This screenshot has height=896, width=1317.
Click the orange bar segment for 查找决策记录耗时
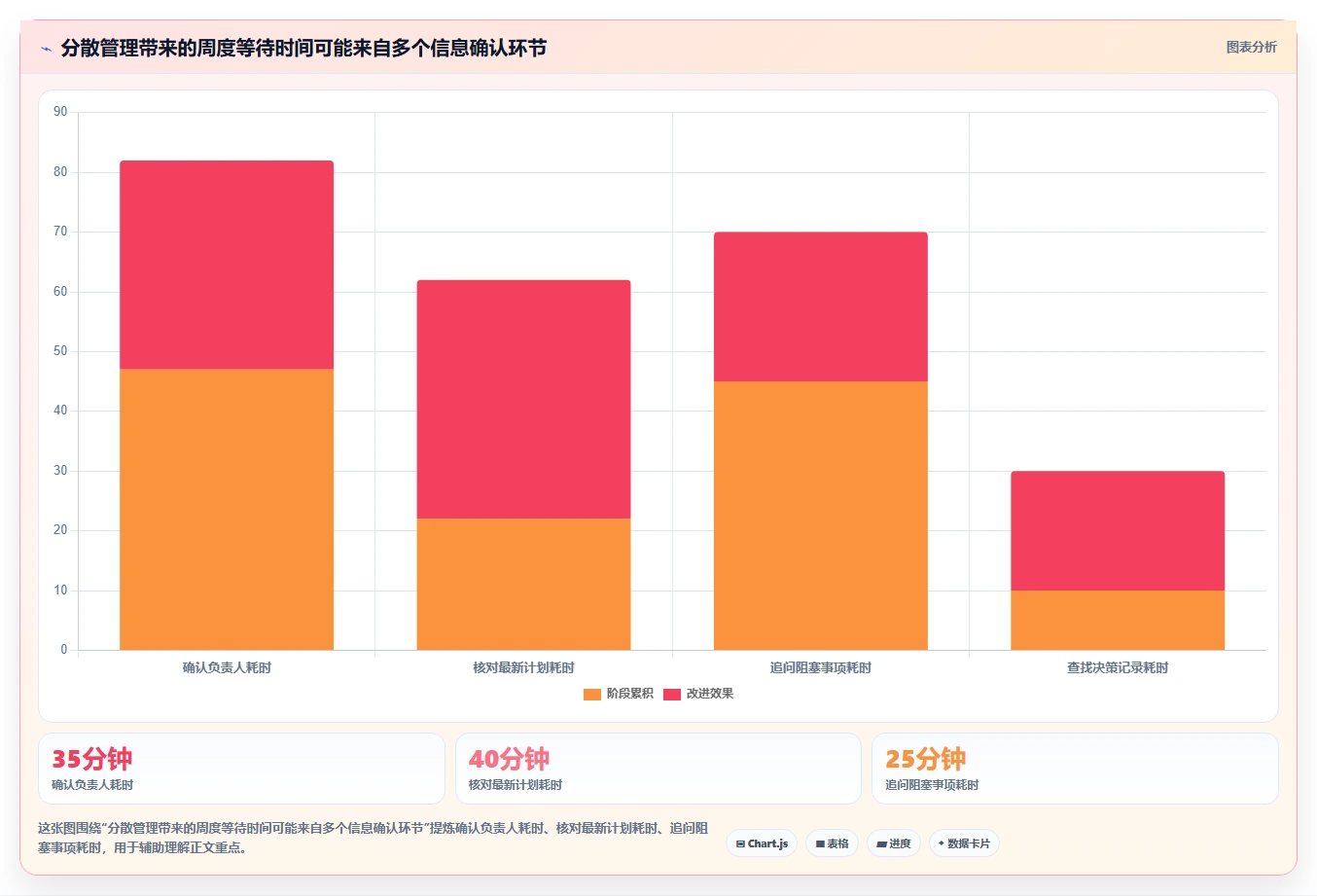1118,620
